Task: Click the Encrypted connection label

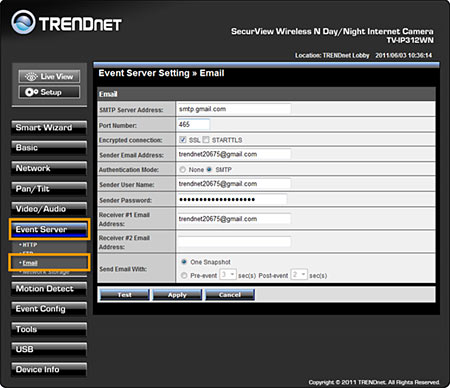Action: point(131,140)
